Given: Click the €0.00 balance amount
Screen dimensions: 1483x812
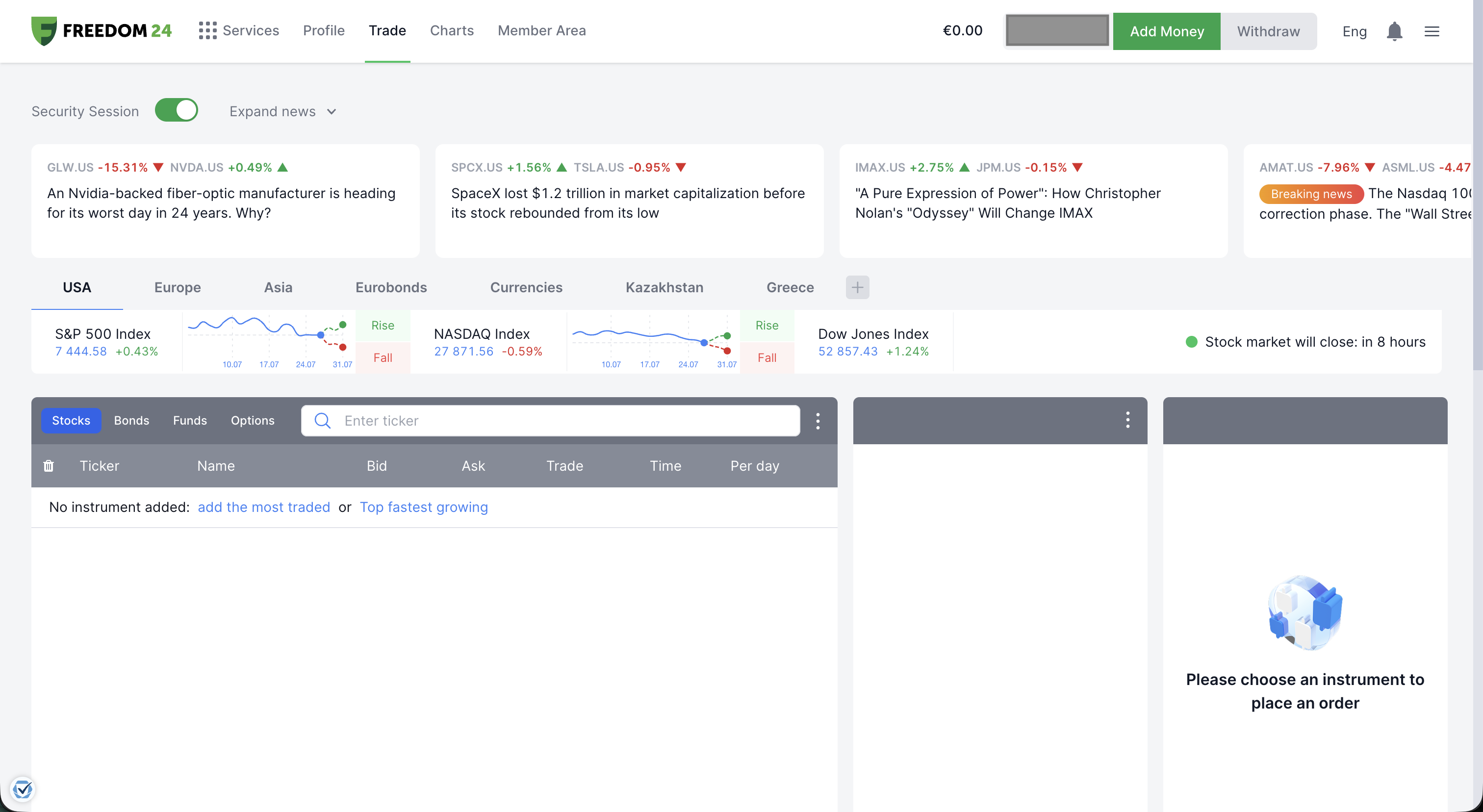Looking at the screenshot, I should pos(962,30).
